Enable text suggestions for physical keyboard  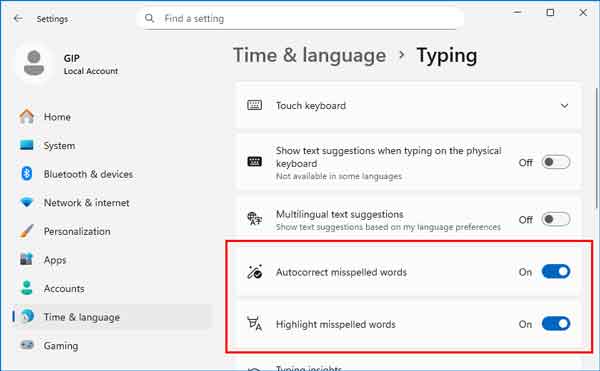(556, 162)
